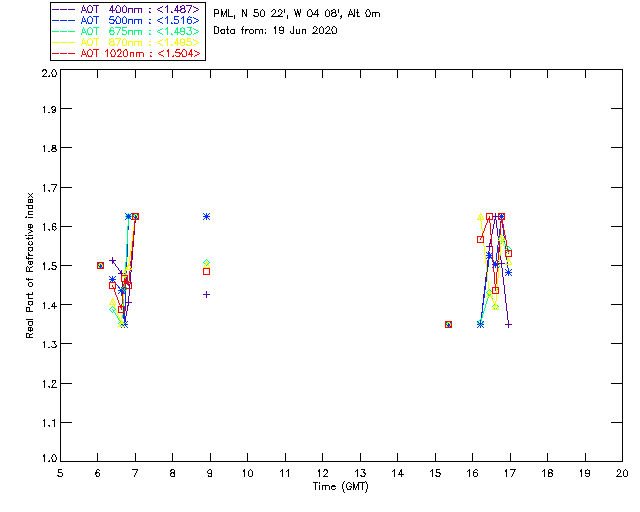This screenshot has height=512, width=640.
Task: Click the 'Time (GMT)' x-axis label
Action: pos(340,487)
